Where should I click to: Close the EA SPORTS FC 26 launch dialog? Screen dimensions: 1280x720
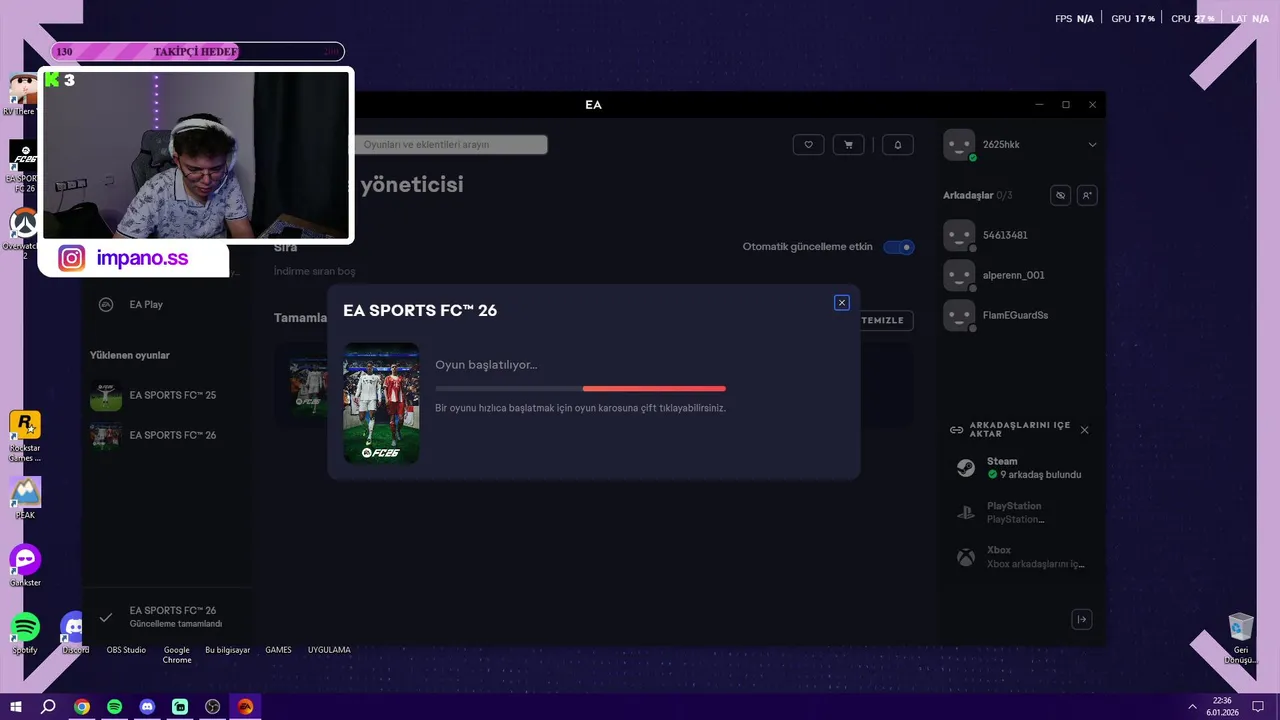tap(842, 302)
